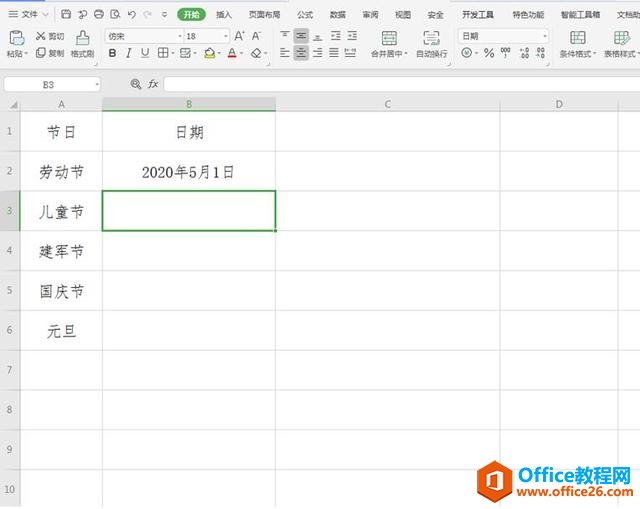The height and width of the screenshot is (509, 640).
Task: Decrease indent in the alignment group
Action: coord(336,36)
